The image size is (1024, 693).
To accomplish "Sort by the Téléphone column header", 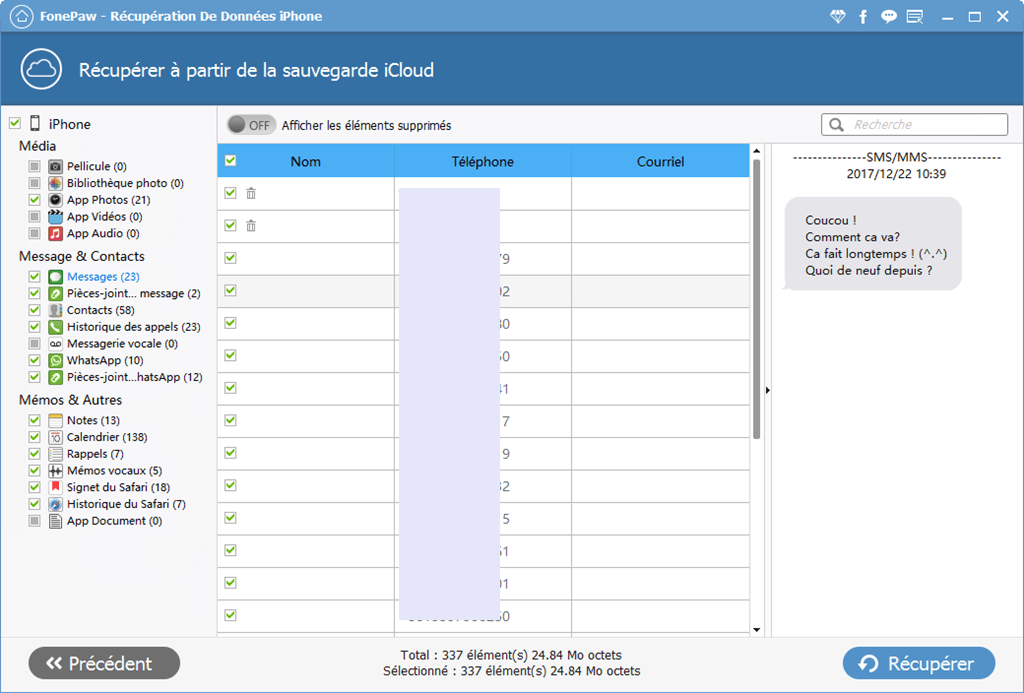I will click(x=483, y=161).
